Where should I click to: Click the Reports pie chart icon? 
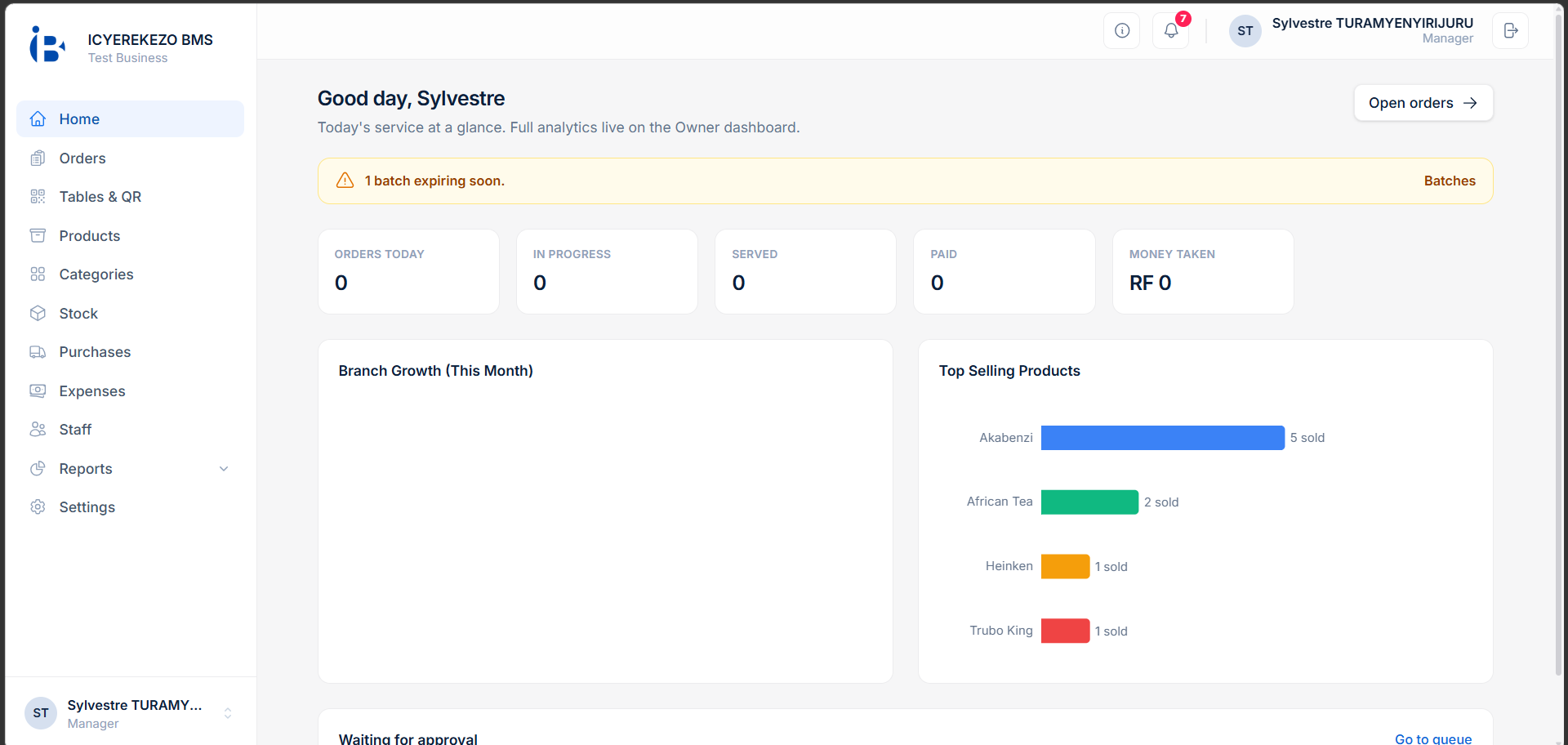38,469
